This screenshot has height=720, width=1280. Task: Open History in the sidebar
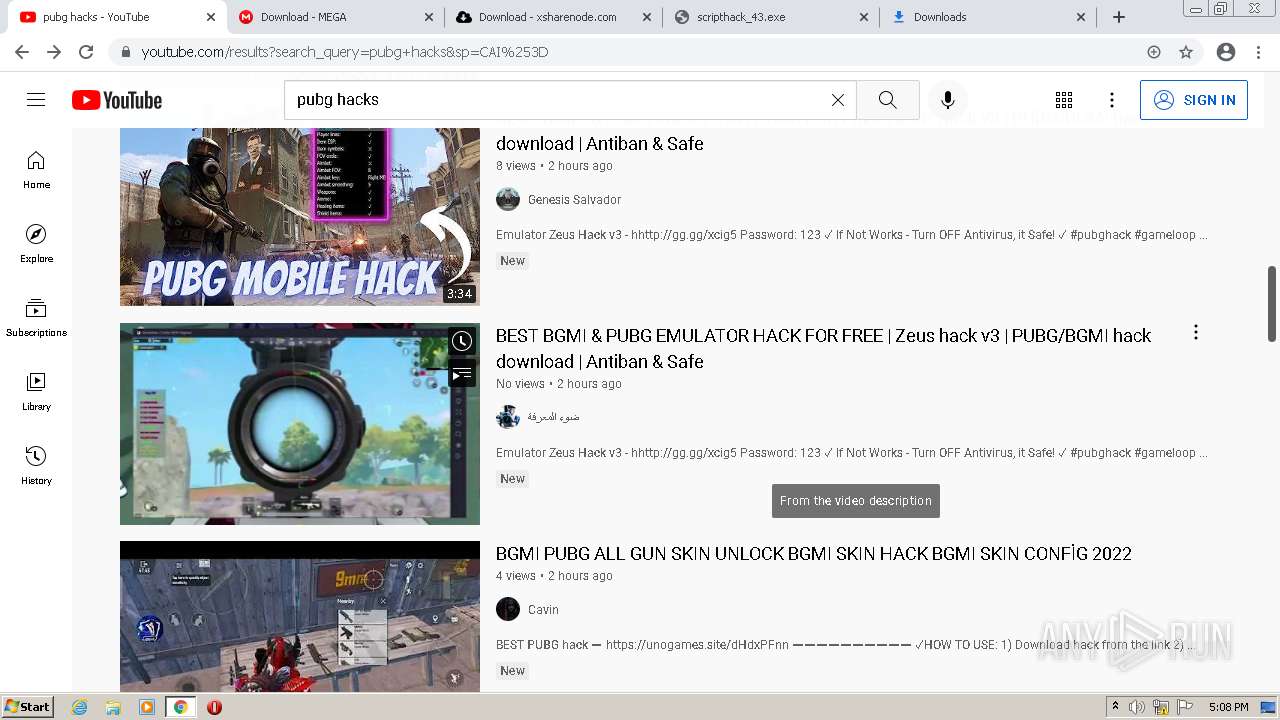tap(36, 466)
